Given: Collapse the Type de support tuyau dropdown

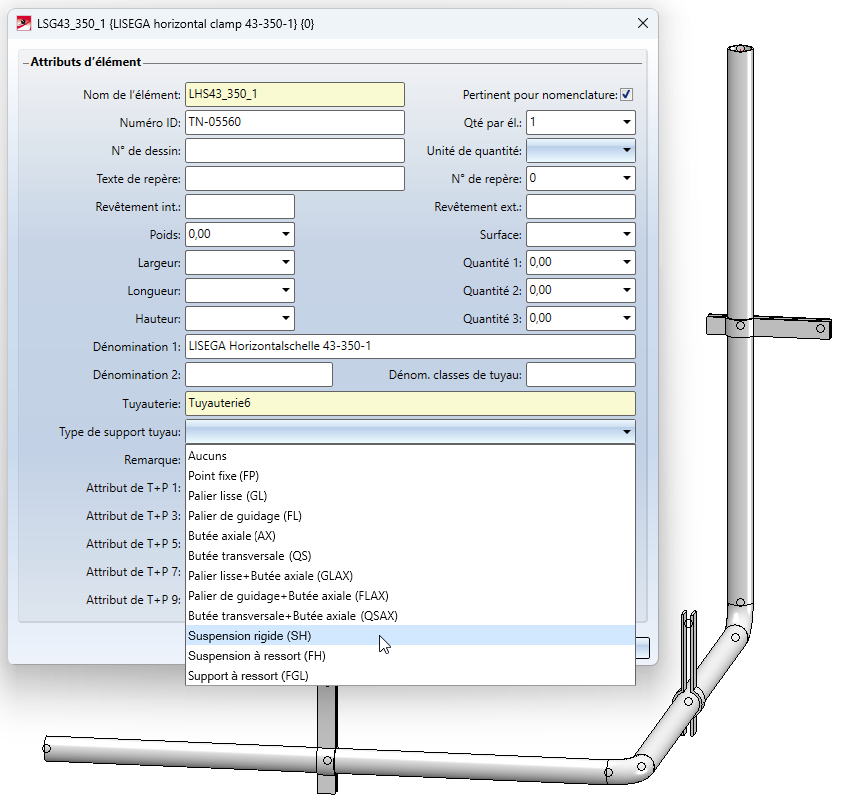Looking at the screenshot, I should coord(627,432).
